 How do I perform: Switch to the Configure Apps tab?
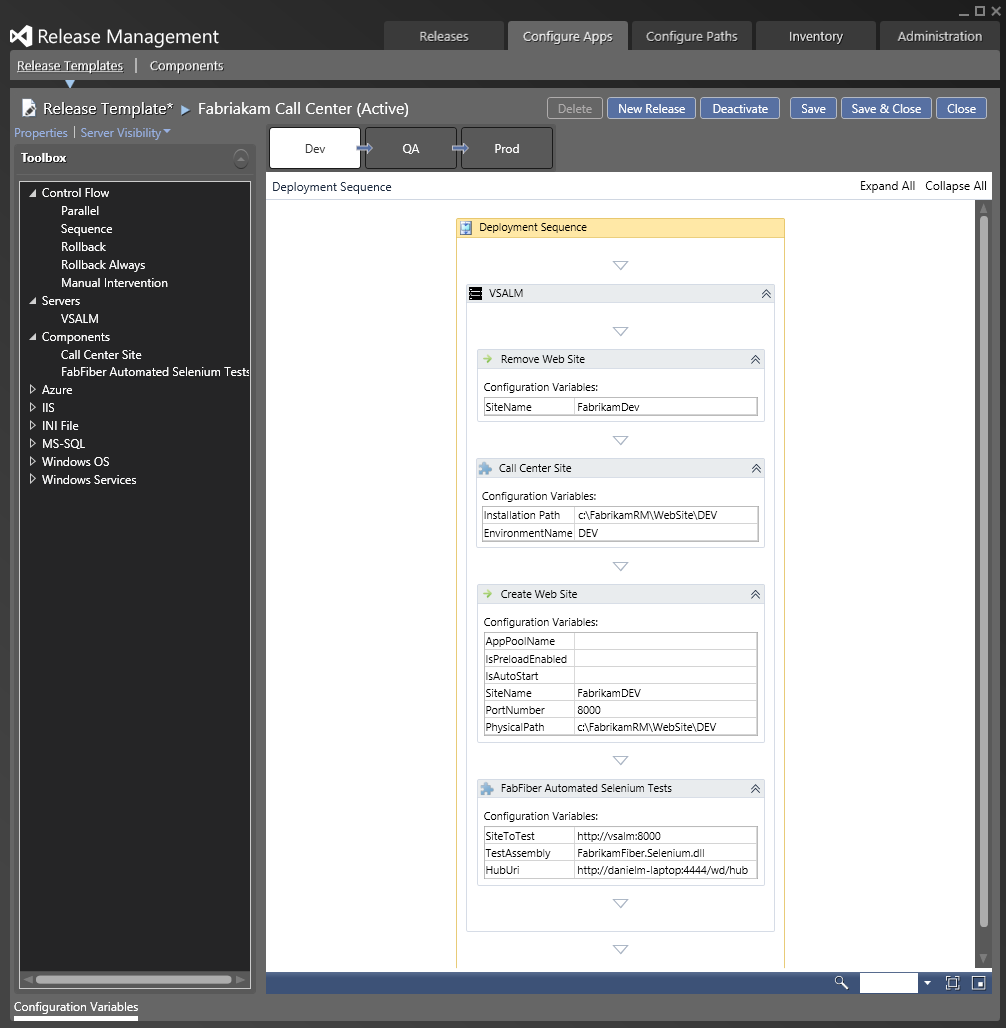[x=567, y=36]
